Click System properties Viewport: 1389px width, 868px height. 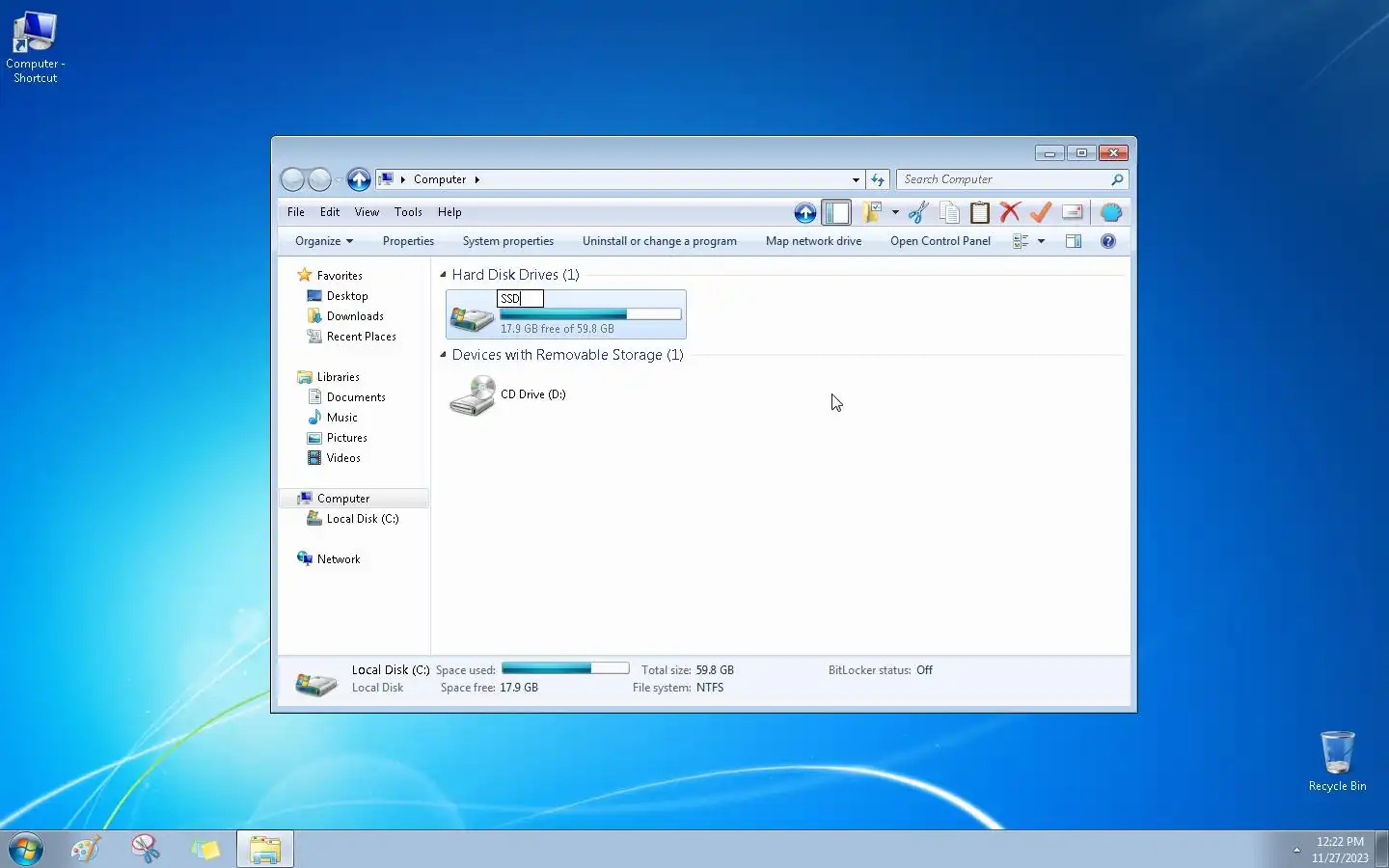point(508,241)
